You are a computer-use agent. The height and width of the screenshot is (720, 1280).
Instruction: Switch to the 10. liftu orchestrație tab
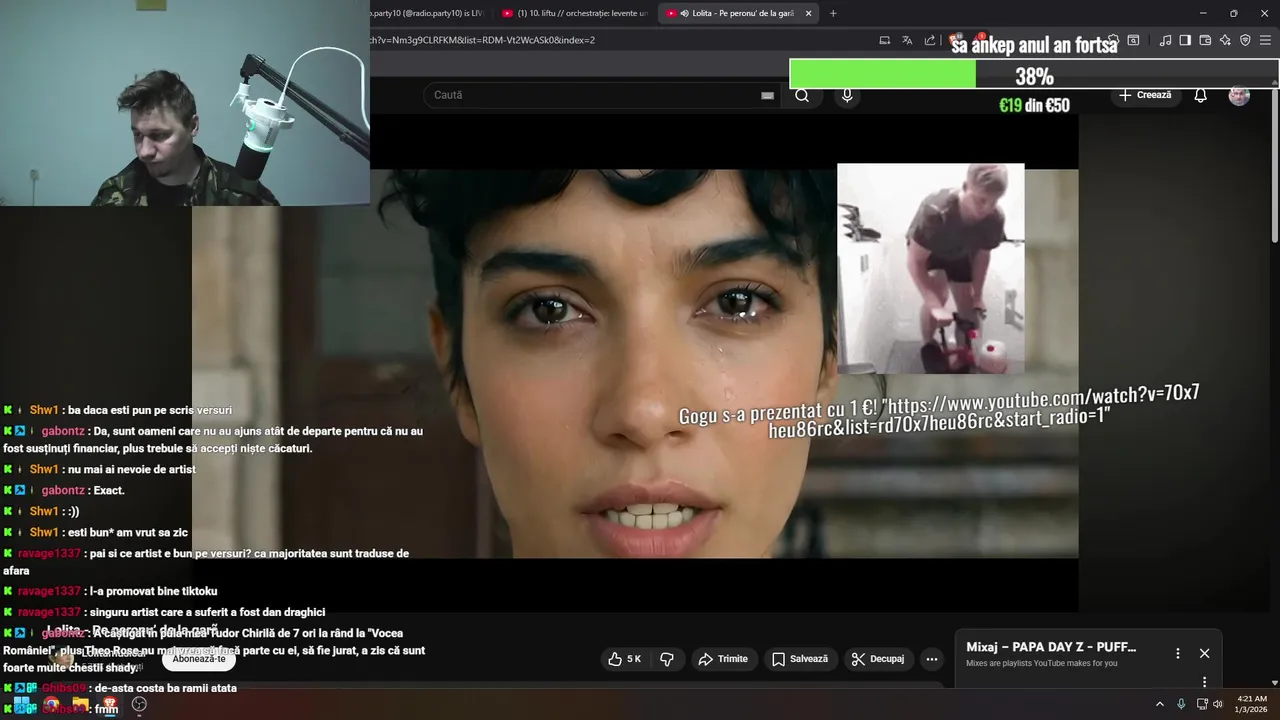click(574, 13)
